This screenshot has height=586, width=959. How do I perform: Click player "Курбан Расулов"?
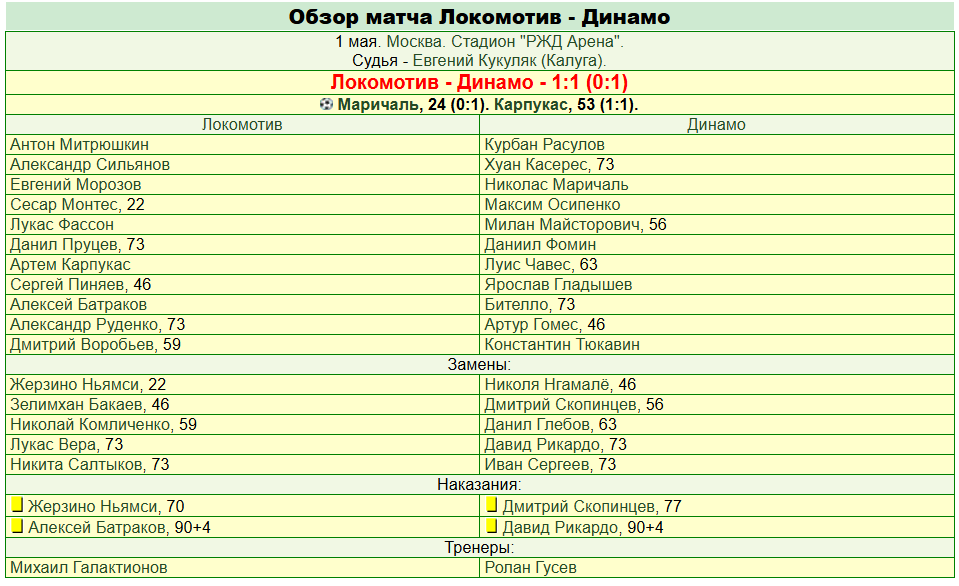click(x=545, y=144)
